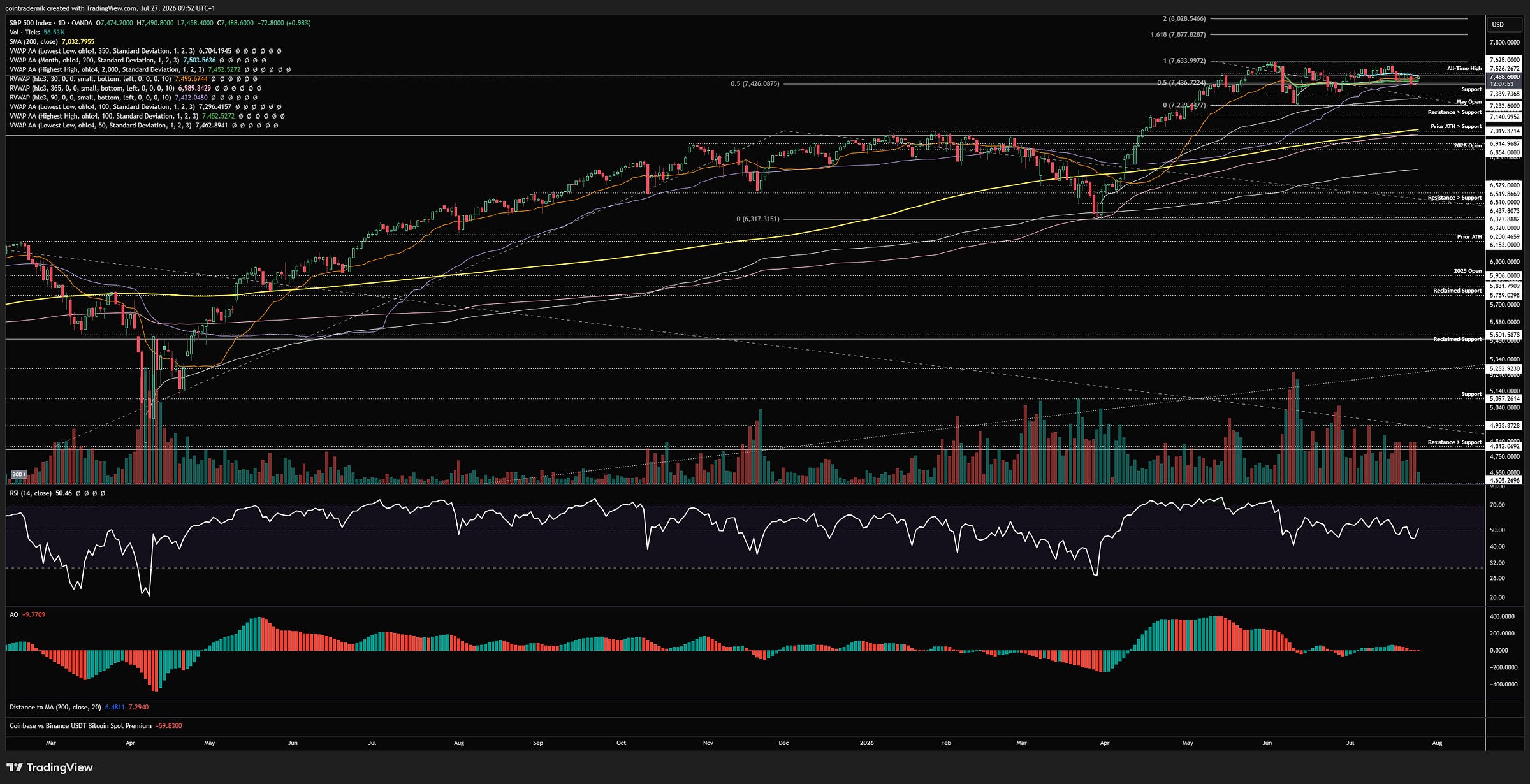
Task: Select the Feb label on the time axis
Action: (x=946, y=743)
